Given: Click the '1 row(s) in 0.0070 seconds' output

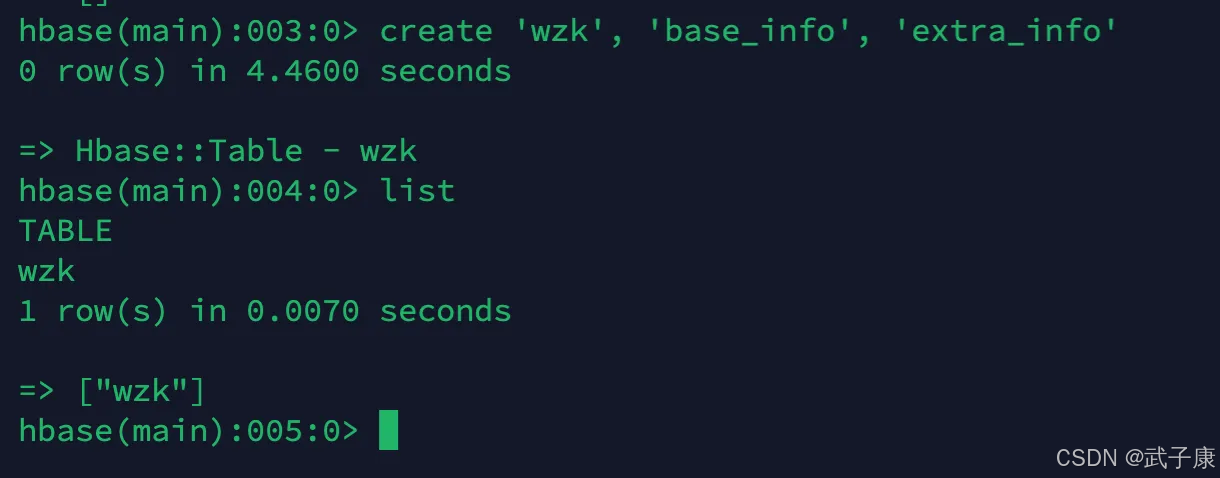Looking at the screenshot, I should pos(265,311).
